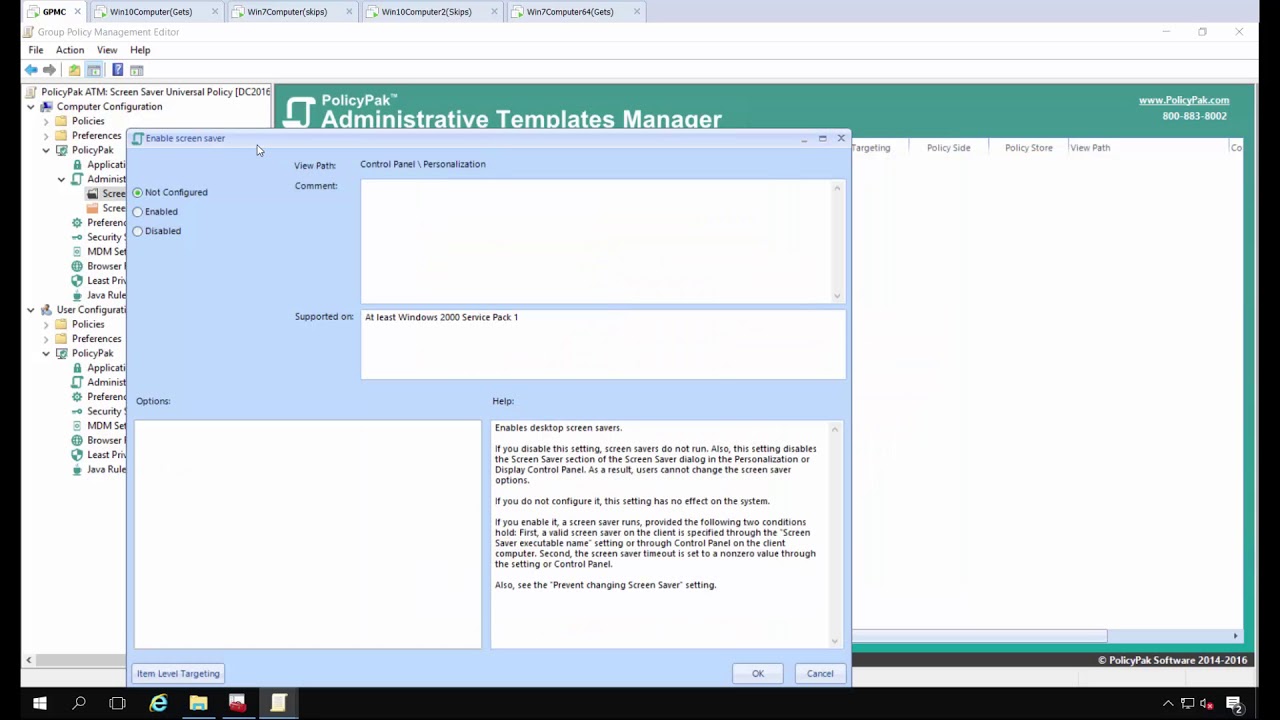
Task: Select MDM Settings icon under Computer Configuration
Action: (x=77, y=252)
